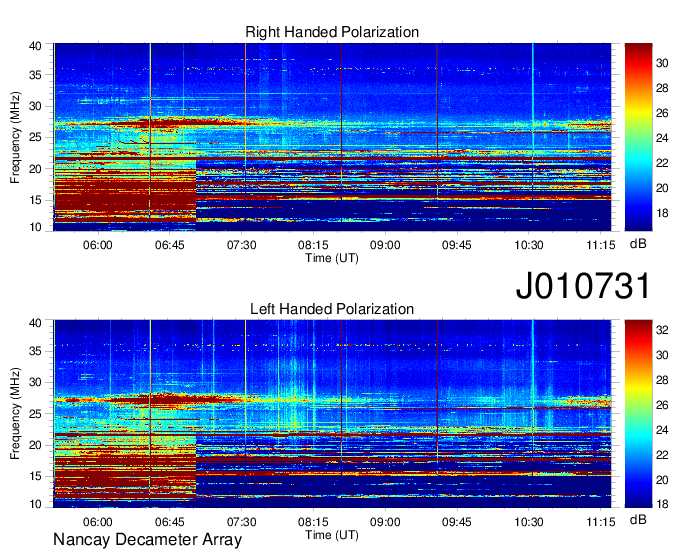
Task: Click the 24 dB label on Right Handed color bar
Action: [x=662, y=138]
